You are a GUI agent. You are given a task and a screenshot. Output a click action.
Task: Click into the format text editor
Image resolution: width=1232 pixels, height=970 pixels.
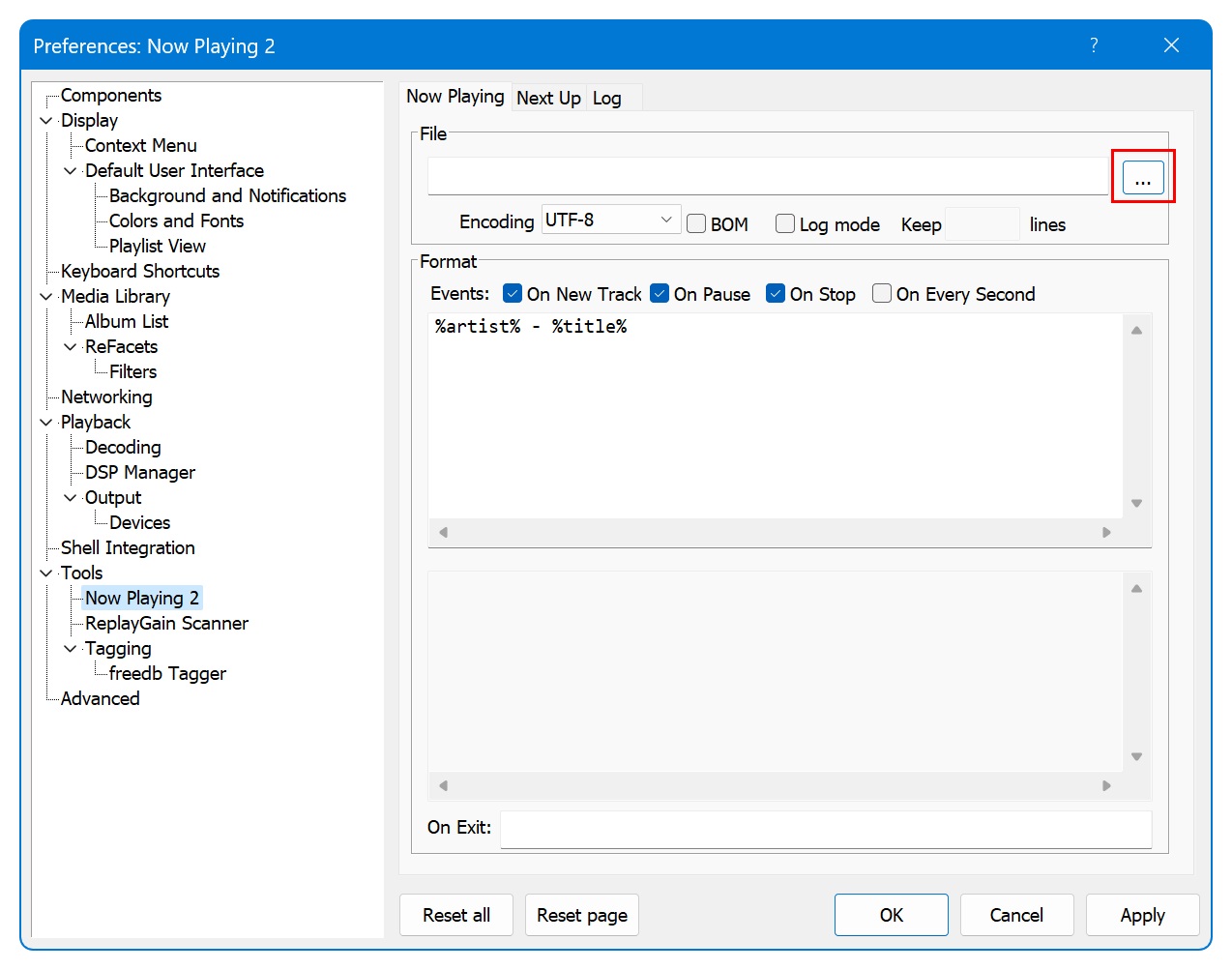pyautogui.click(x=776, y=416)
